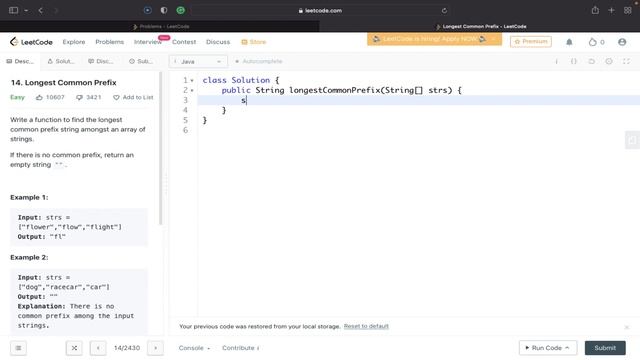Open the Safari sidebar toggle icon
The image size is (640, 360).
[x=13, y=10]
